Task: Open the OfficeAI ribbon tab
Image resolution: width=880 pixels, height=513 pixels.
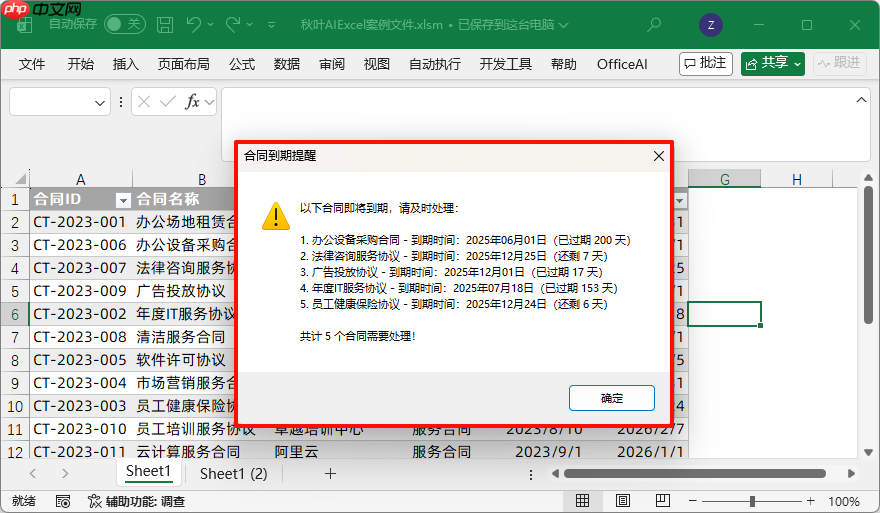Action: 622,64
